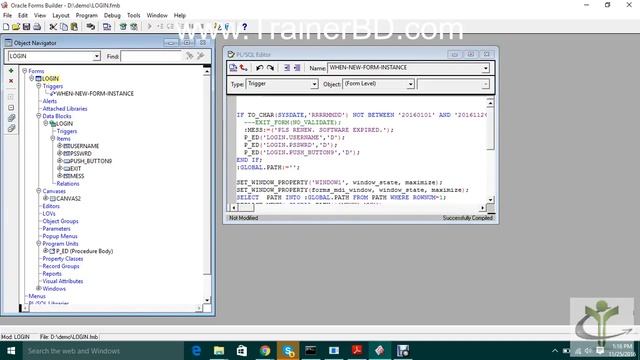This screenshot has height=360, width=640.
Task: Click the Help question mark icon
Action: coord(244,27)
